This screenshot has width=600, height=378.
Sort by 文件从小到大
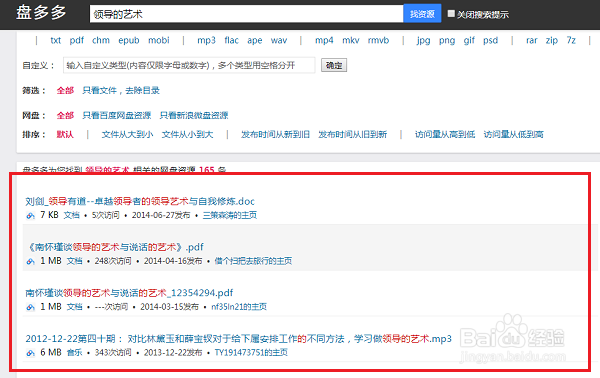coord(188,134)
